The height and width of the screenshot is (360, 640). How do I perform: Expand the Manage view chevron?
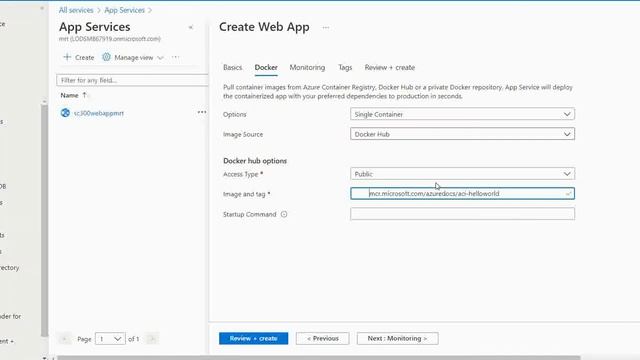(x=160, y=58)
